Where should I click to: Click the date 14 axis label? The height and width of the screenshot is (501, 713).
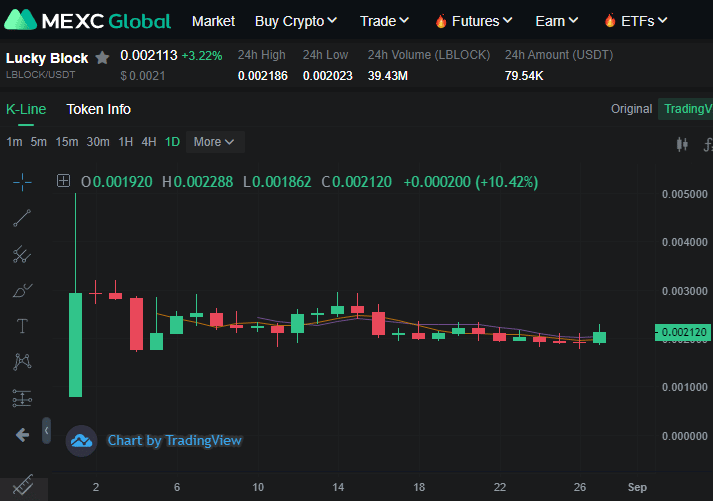click(338, 487)
